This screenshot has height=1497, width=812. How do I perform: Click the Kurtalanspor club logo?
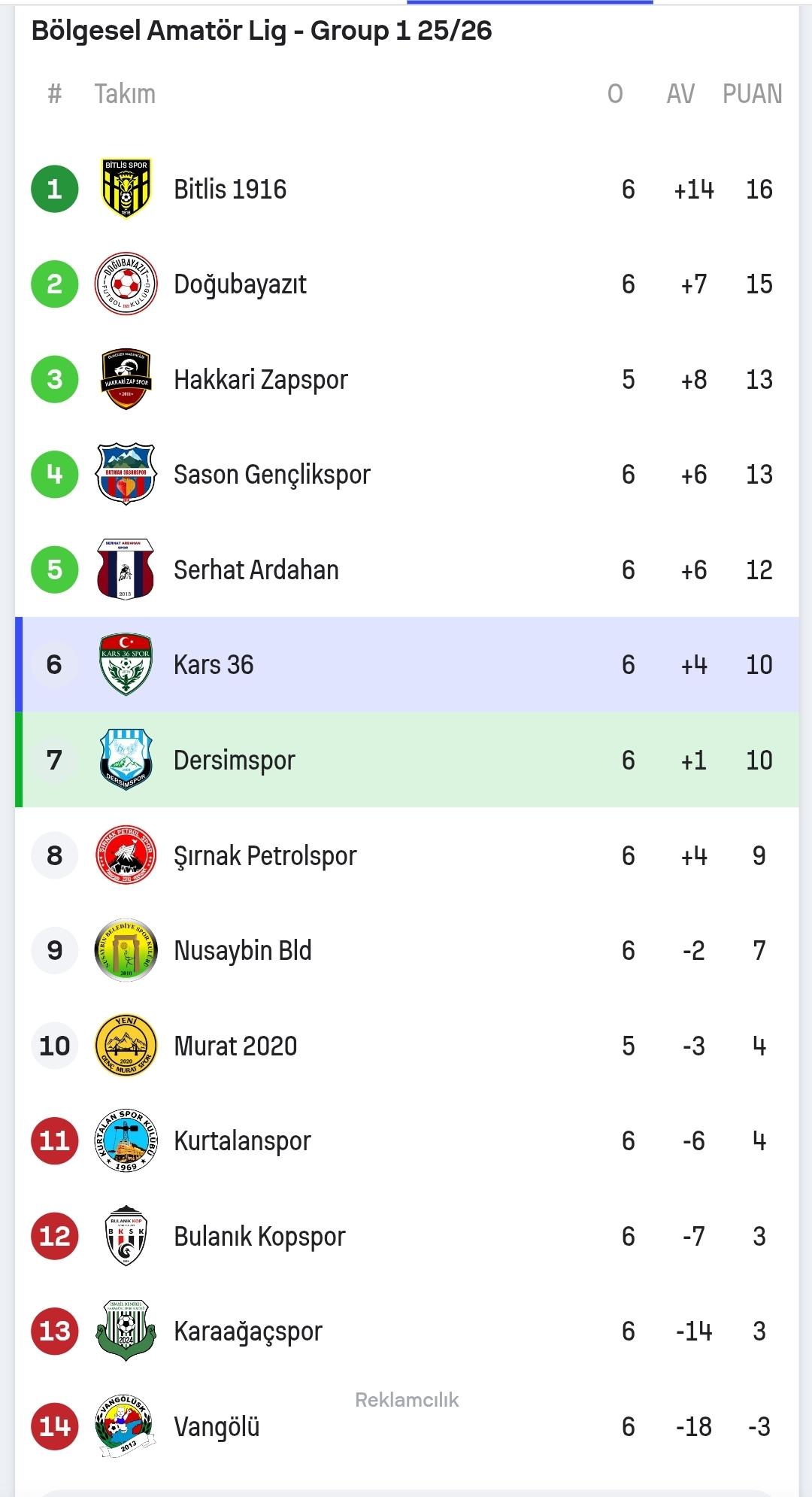click(x=126, y=1140)
